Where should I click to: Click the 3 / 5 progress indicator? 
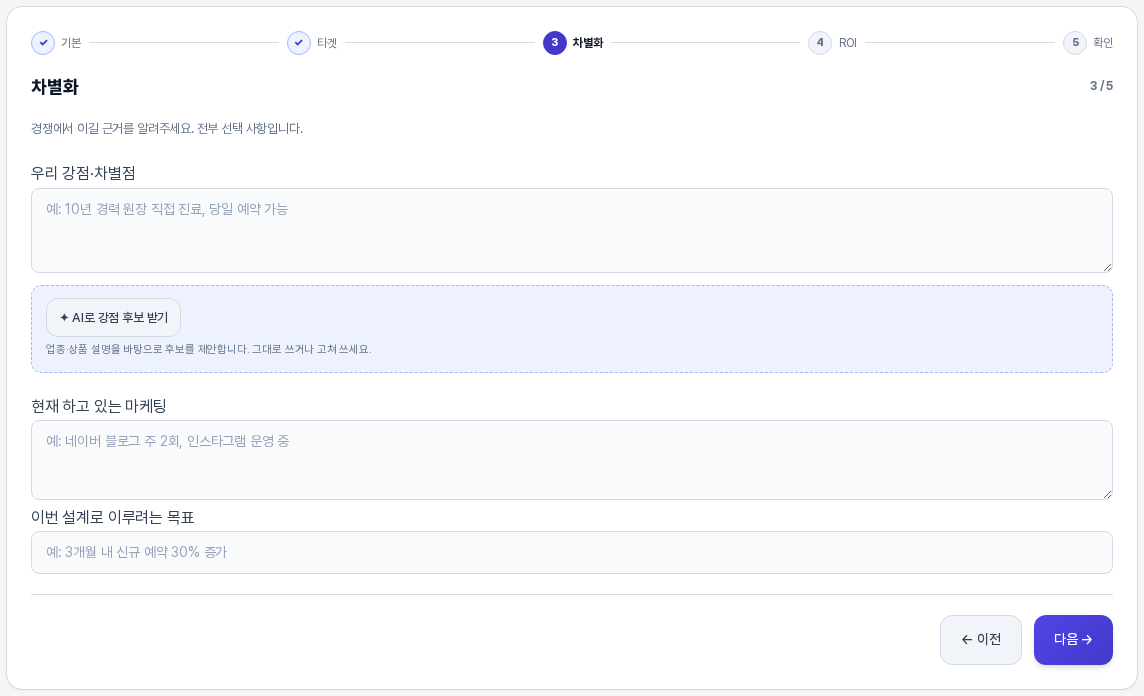pyautogui.click(x=1102, y=86)
